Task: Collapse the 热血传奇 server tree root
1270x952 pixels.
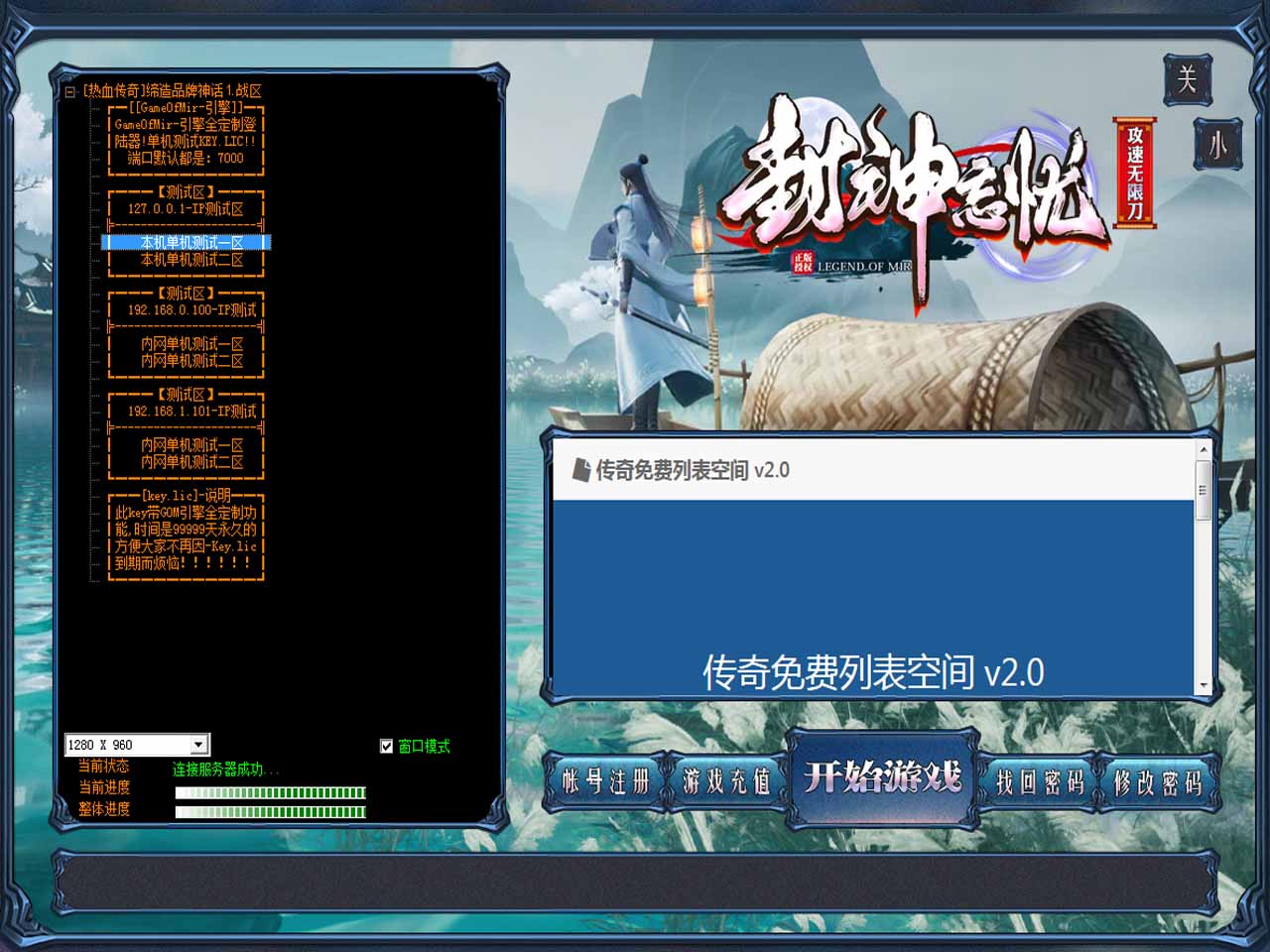Action: 70,91
